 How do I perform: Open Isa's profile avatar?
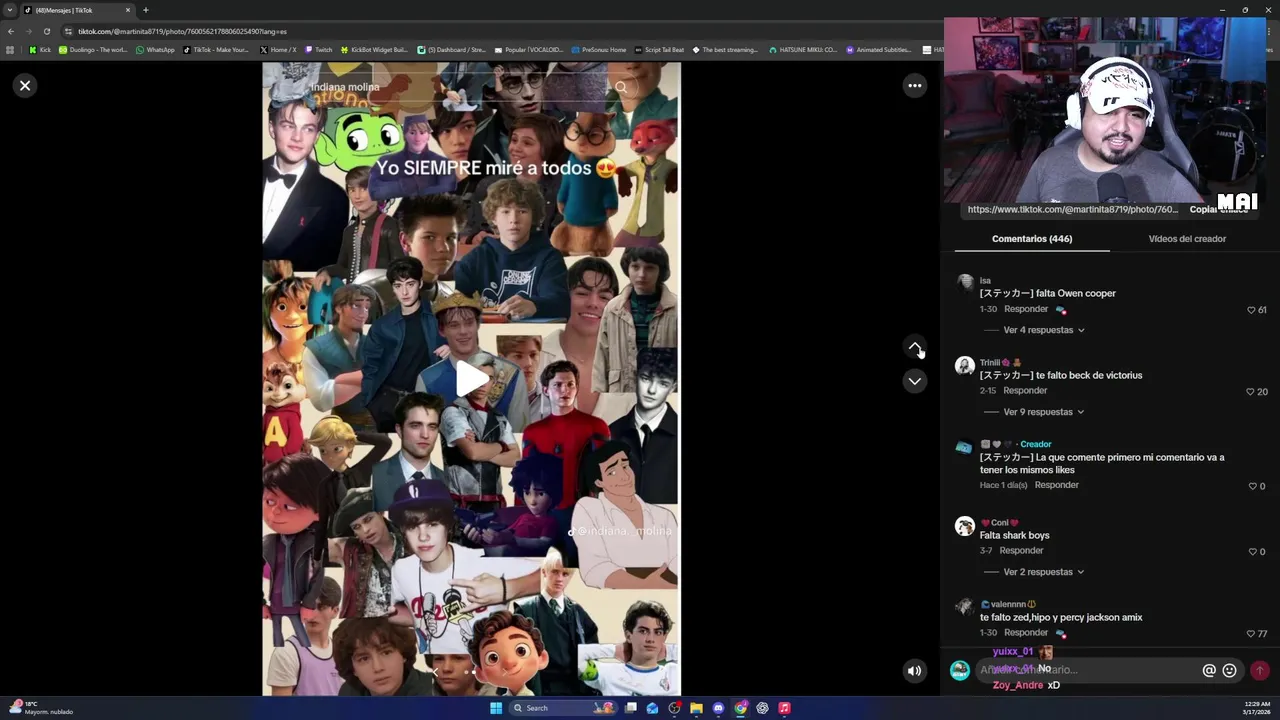[964, 283]
